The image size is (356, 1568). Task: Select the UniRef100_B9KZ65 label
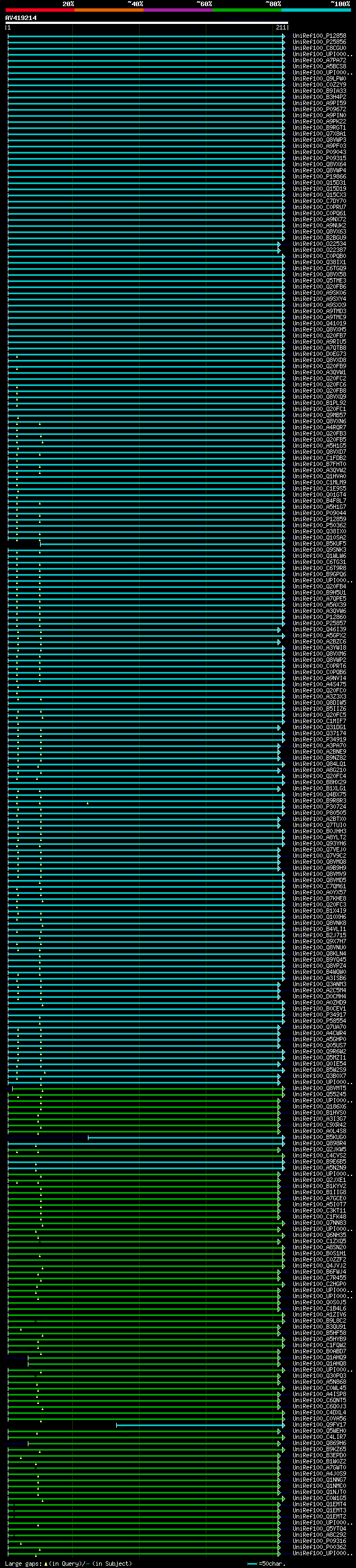[x=319, y=1450]
